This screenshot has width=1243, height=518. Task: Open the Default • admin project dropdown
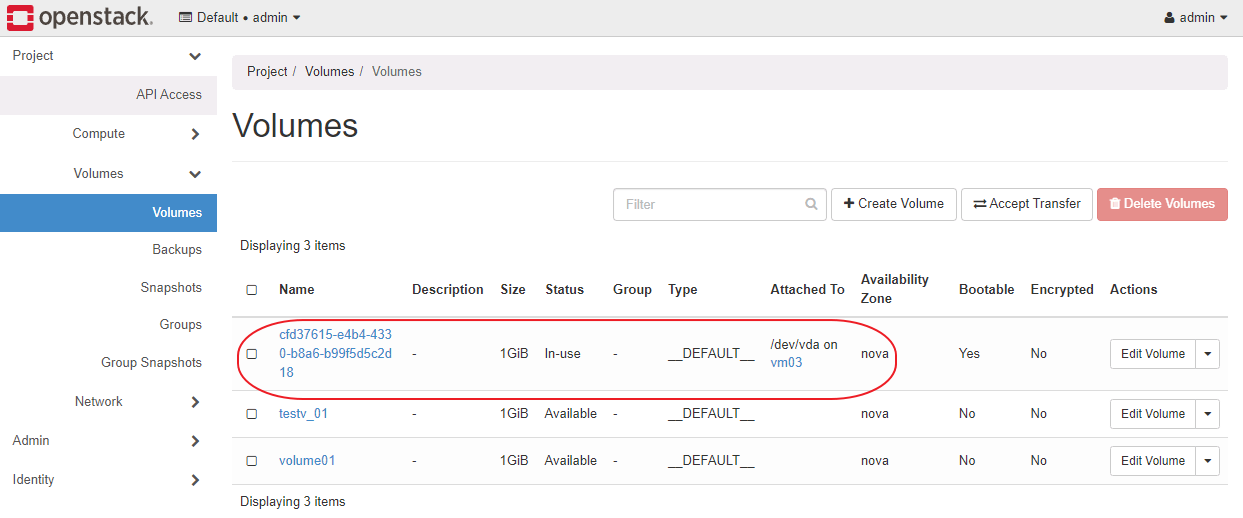[x=240, y=18]
